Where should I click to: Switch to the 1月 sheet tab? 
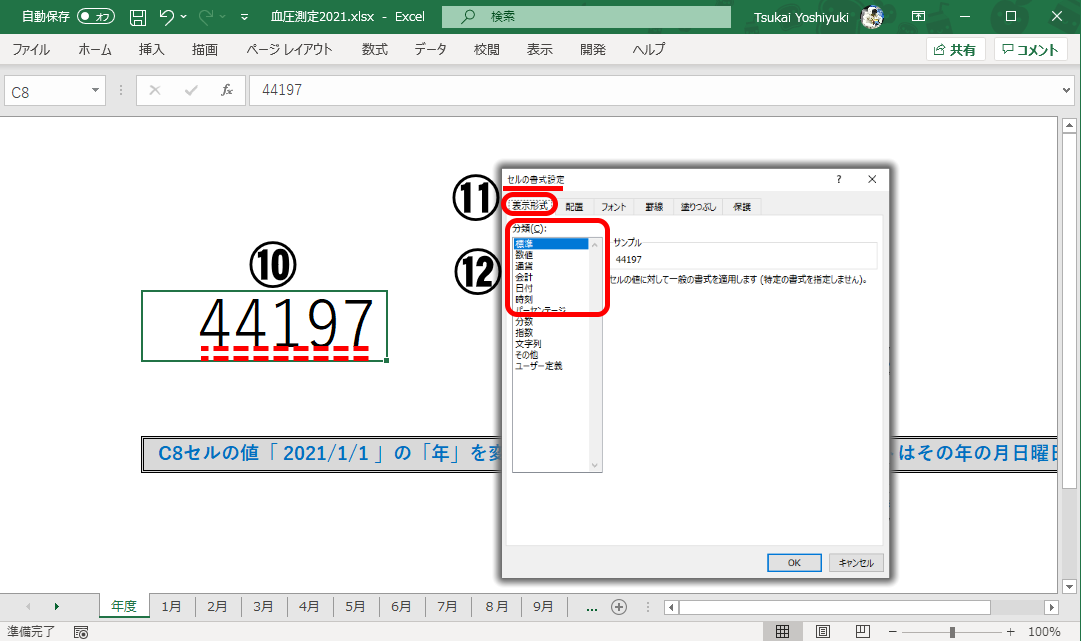171,607
